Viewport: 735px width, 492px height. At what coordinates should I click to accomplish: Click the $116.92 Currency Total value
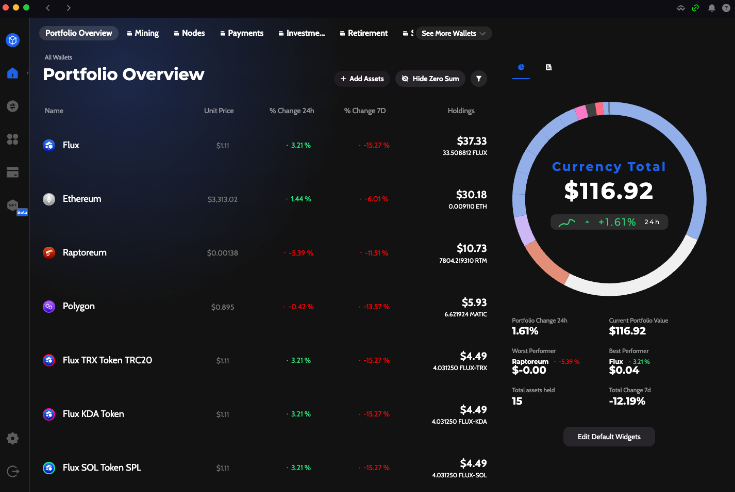pos(608,191)
